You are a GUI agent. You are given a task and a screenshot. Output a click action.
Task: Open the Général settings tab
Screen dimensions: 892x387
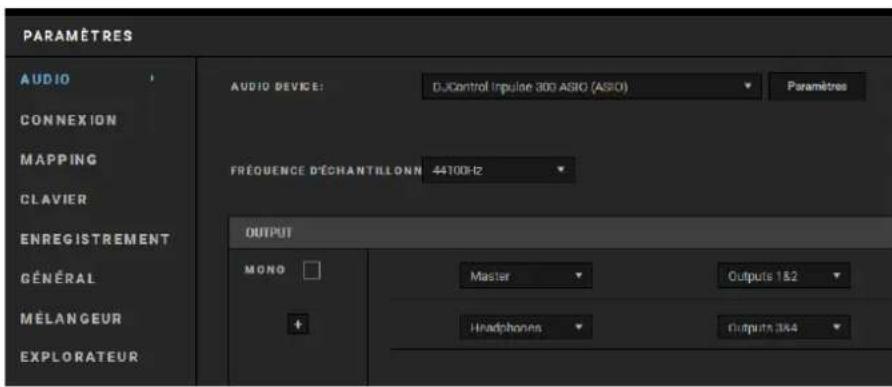tap(57, 279)
